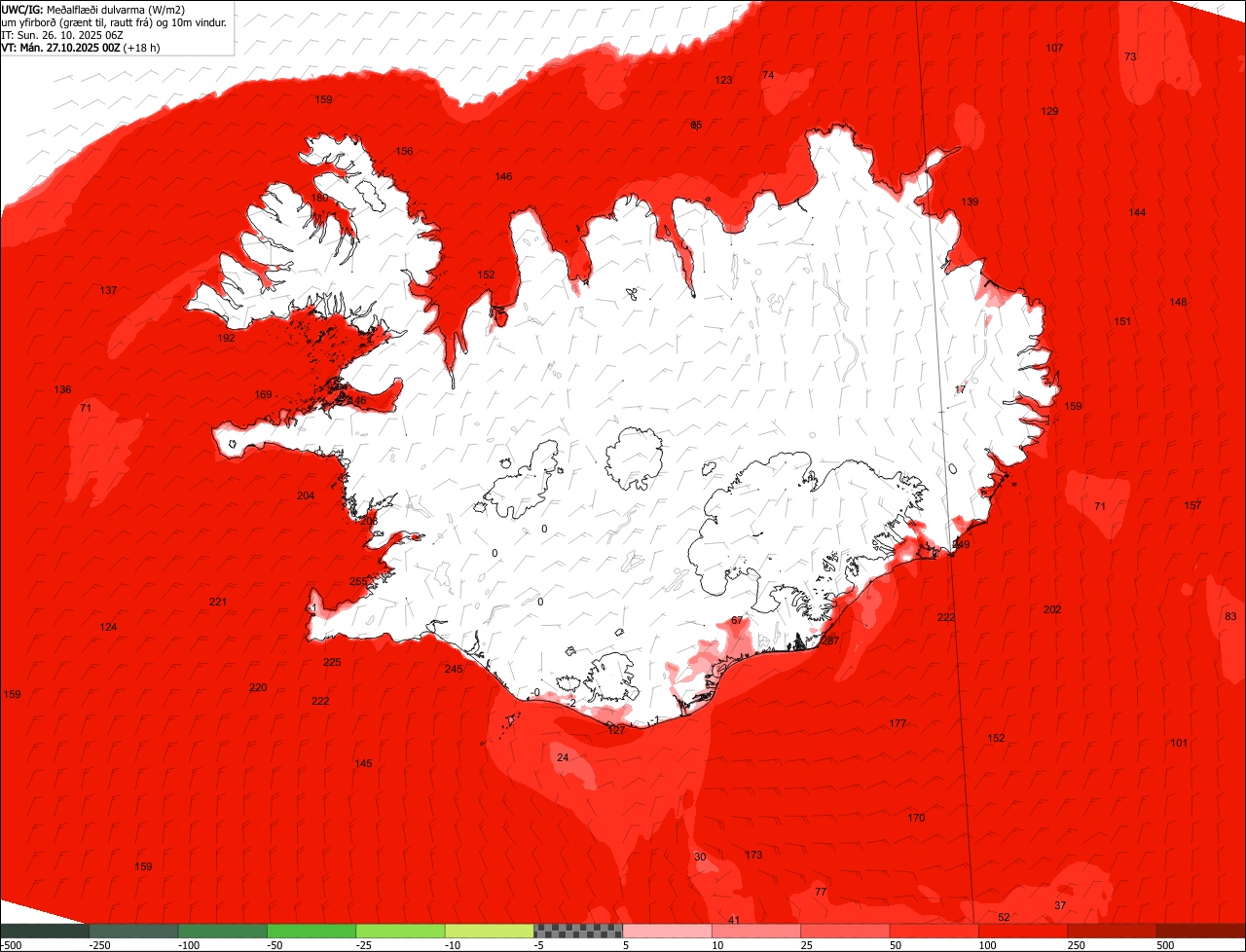
Task: Click the flux value 77 near the bottom
Action: (x=821, y=892)
